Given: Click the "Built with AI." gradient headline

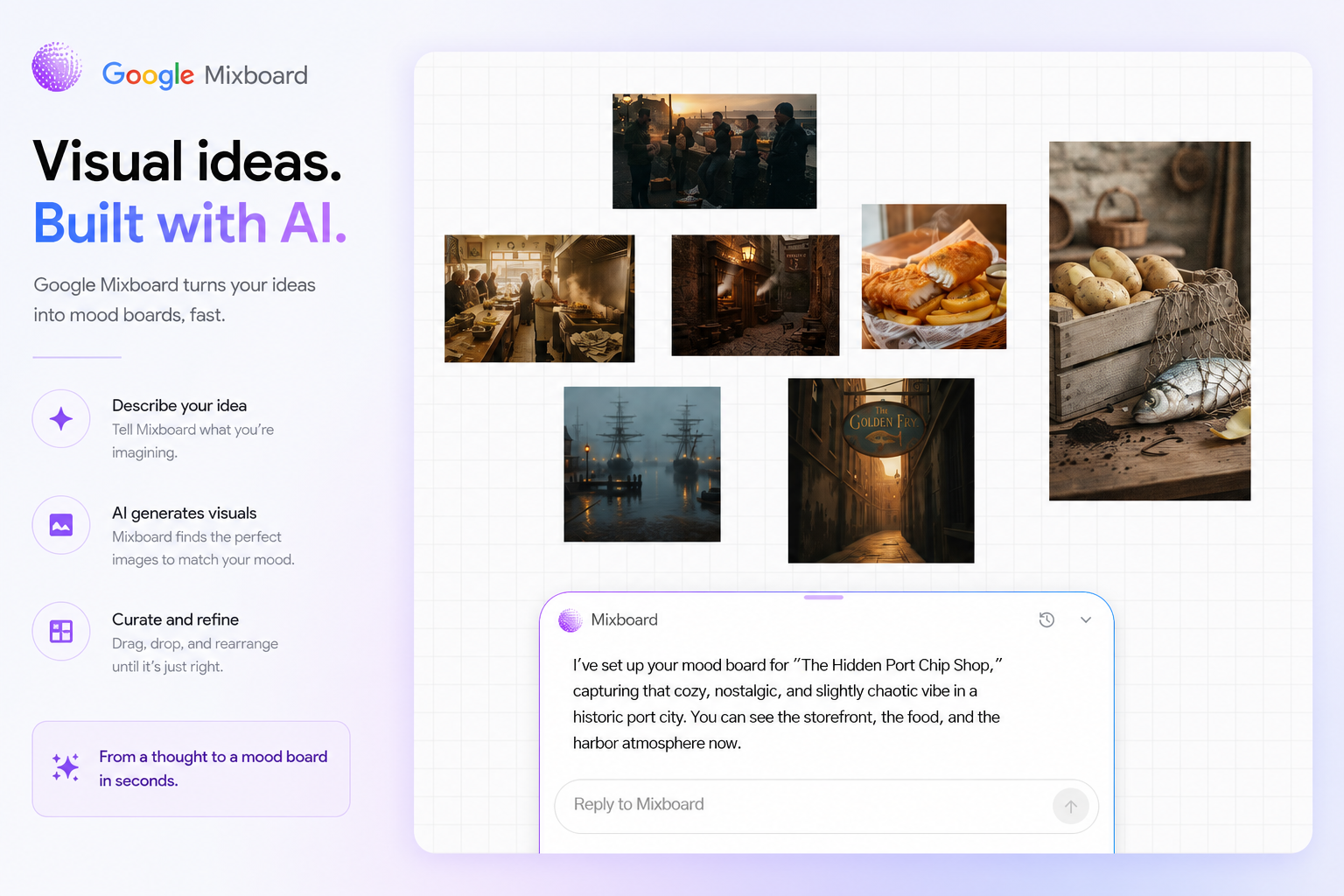Looking at the screenshot, I should pyautogui.click(x=190, y=223).
